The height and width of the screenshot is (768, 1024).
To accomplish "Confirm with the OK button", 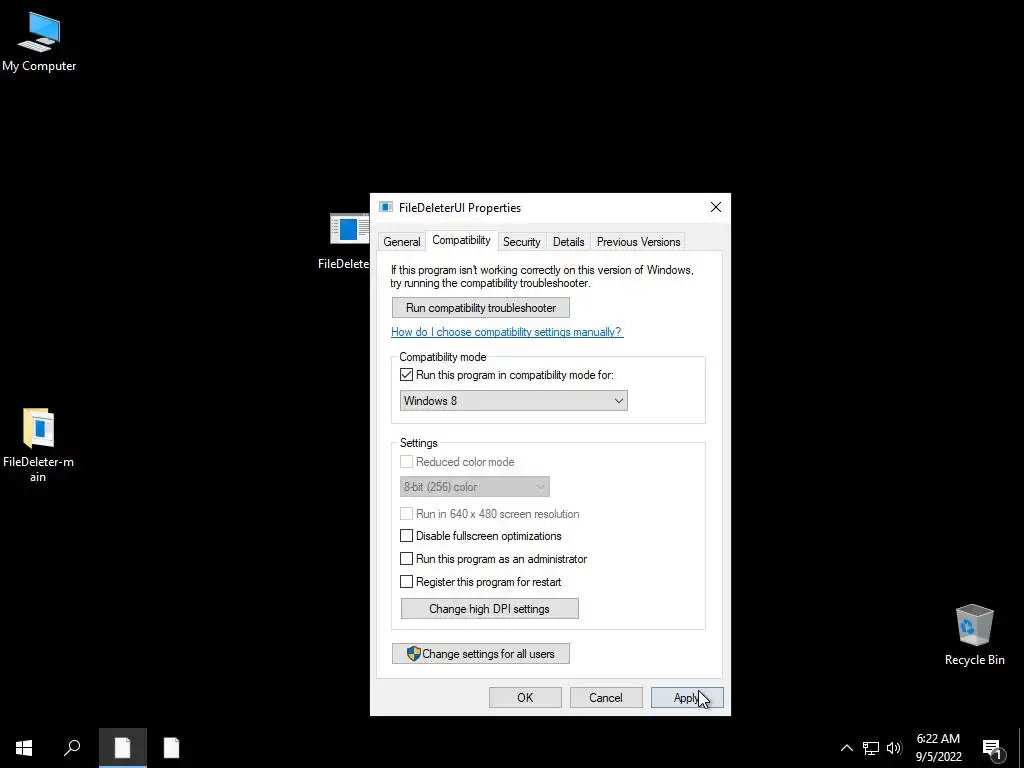I will pos(525,697).
